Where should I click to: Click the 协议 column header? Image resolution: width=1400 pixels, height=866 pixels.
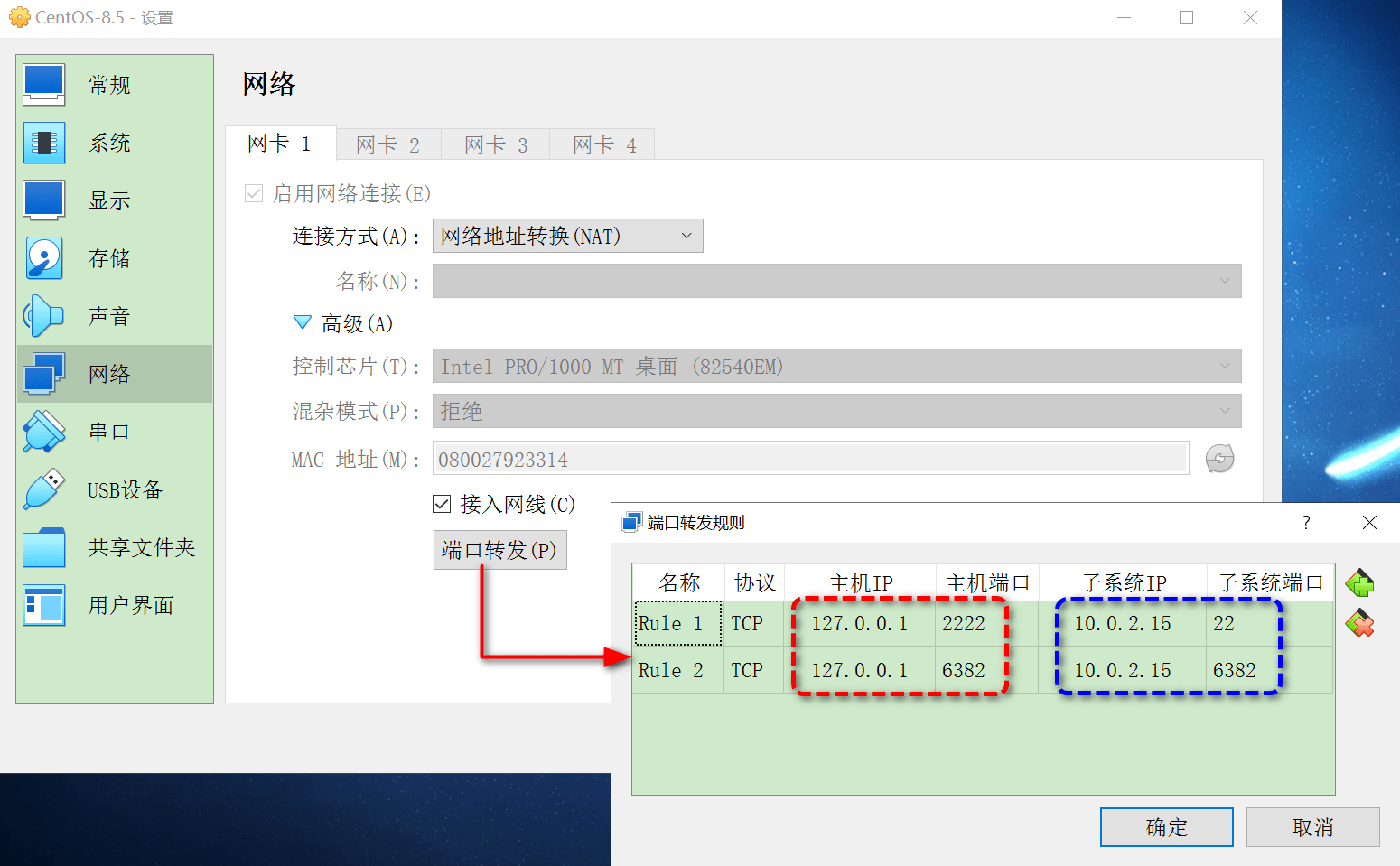pos(754,582)
